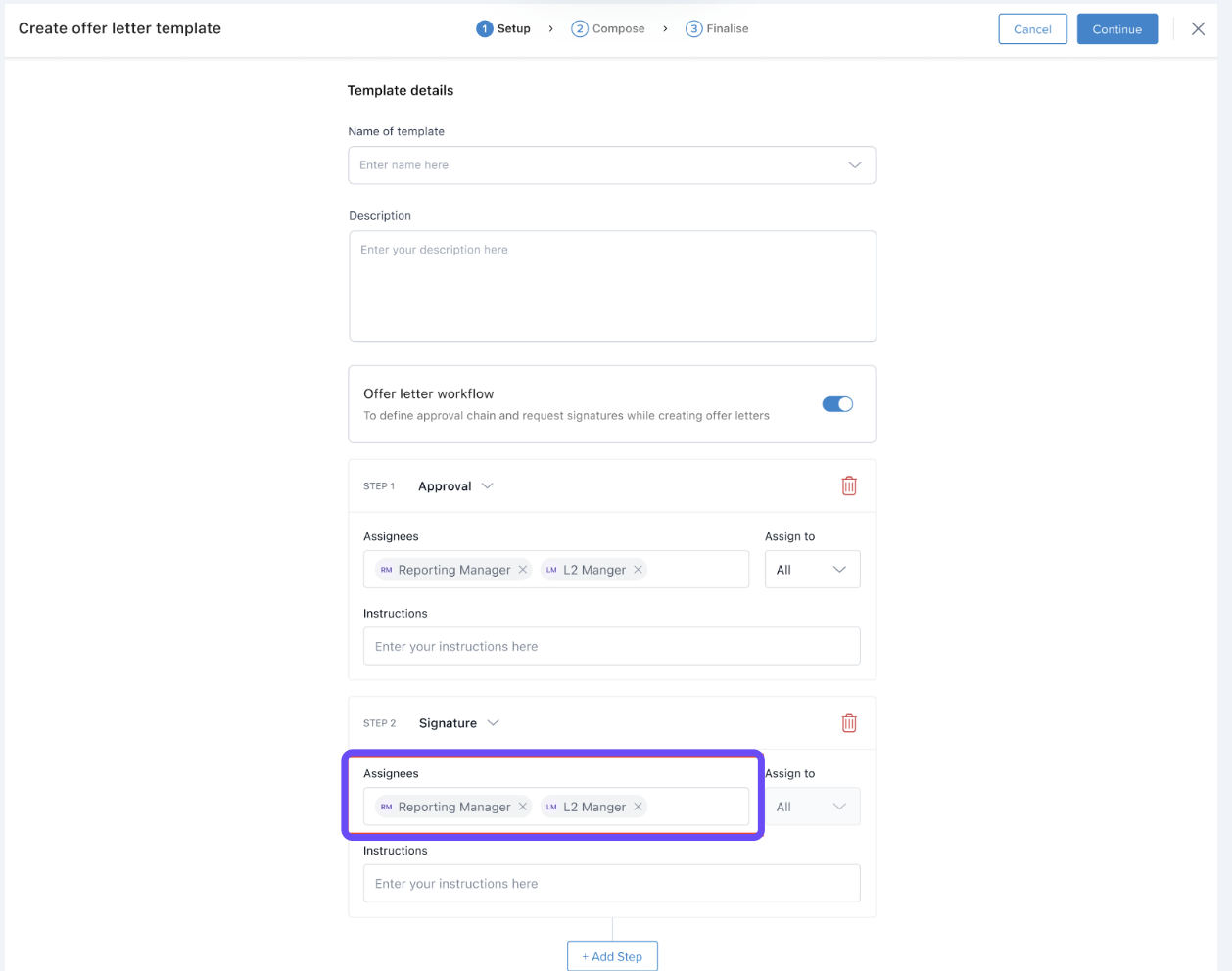
Task: Delete Step 1 with trash icon
Action: 849,485
